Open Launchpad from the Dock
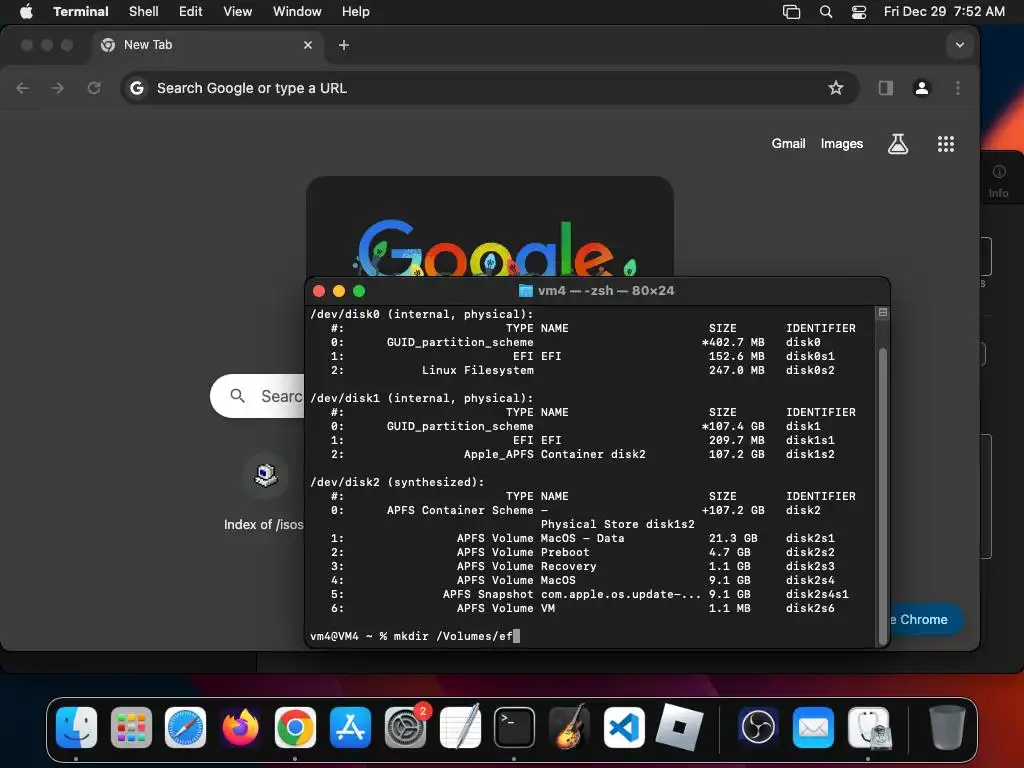 (131, 728)
